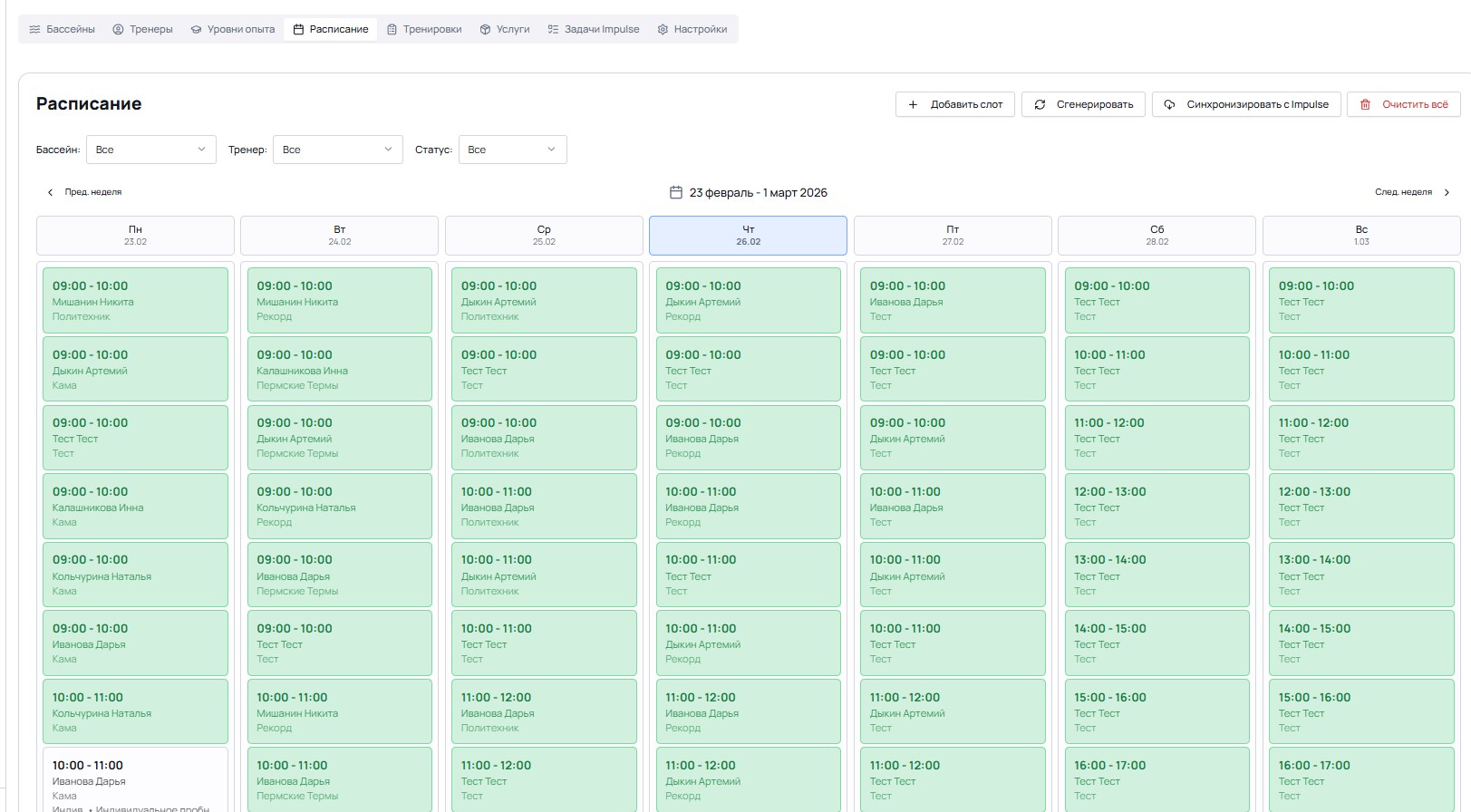Click the cloud sync icon for Impulse
The image size is (1471, 812).
click(x=1170, y=104)
